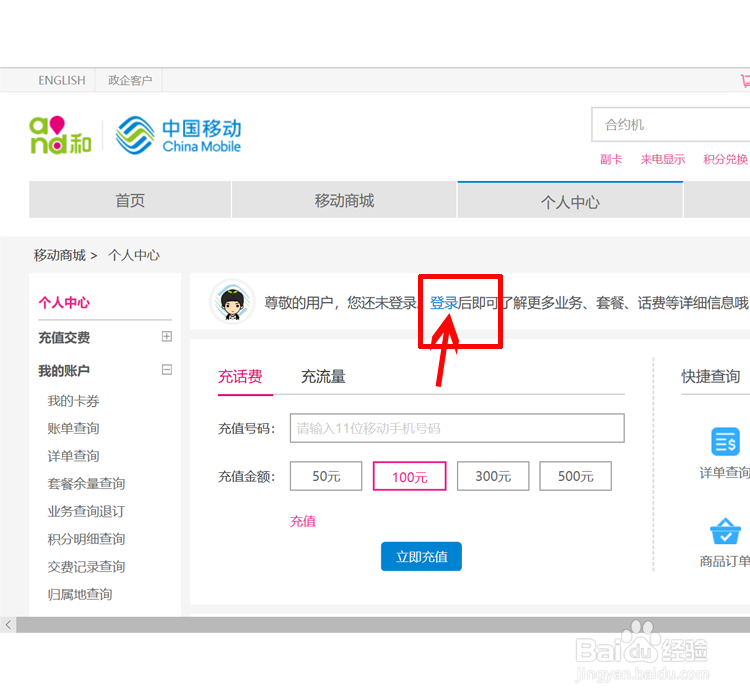The height and width of the screenshot is (700, 750).
Task: Open 我的卡券 in the sidebar
Action: click(x=73, y=401)
